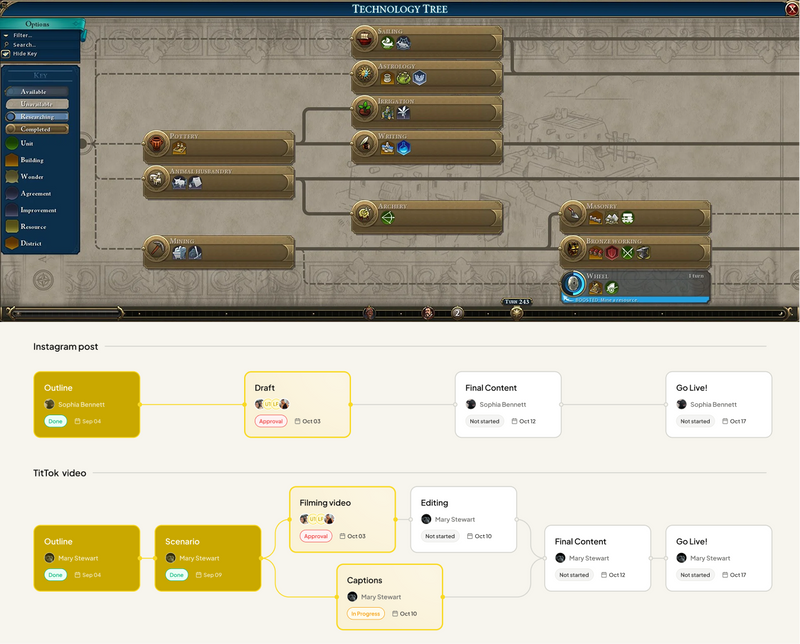Click the red hexagon district icon under Bronze Working
Screen dimensions: 800x644
(612, 253)
